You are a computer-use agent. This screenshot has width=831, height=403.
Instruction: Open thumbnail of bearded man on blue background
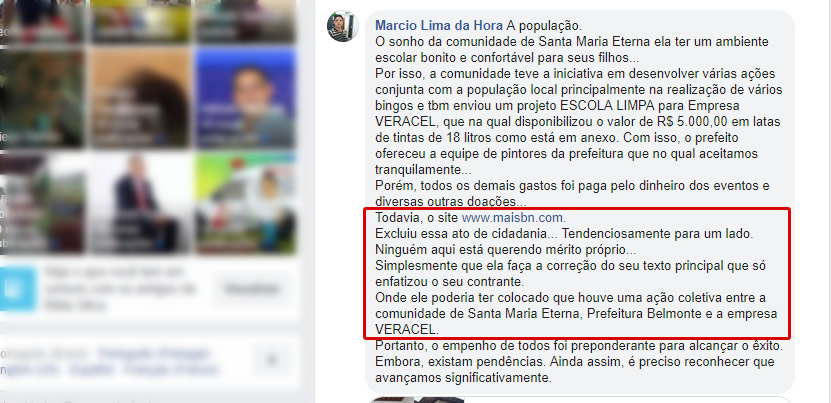[x=245, y=98]
